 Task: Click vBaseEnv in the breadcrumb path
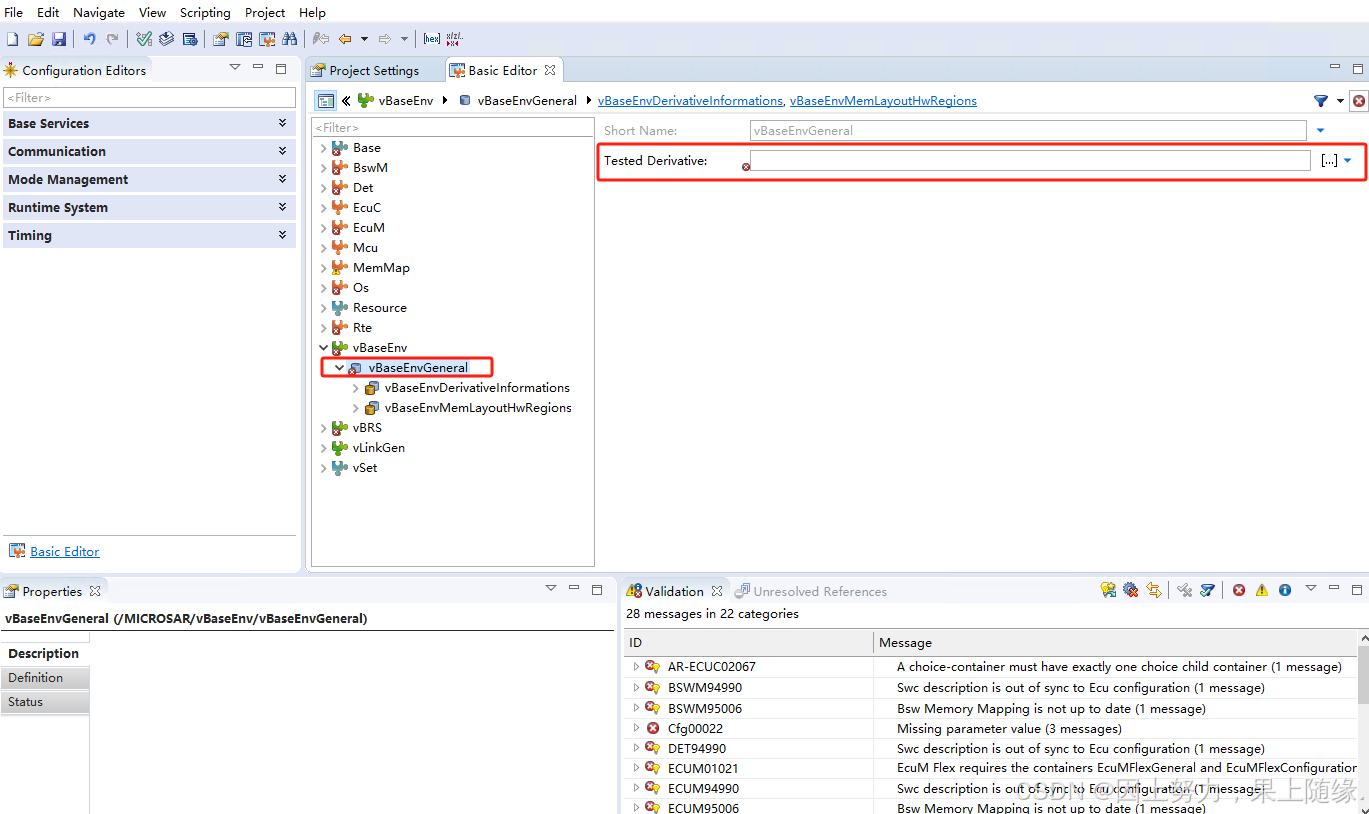406,101
